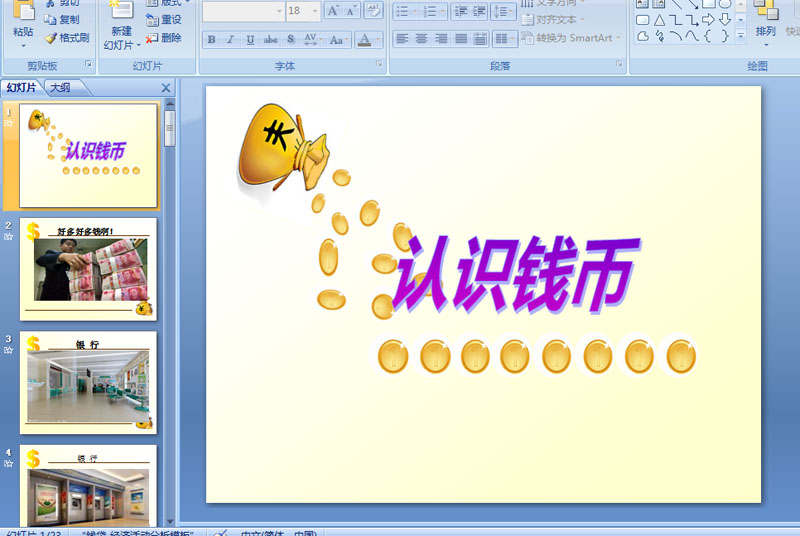Viewport: 800px width, 536px height.
Task: Select the arc shape
Action: (x=676, y=36)
